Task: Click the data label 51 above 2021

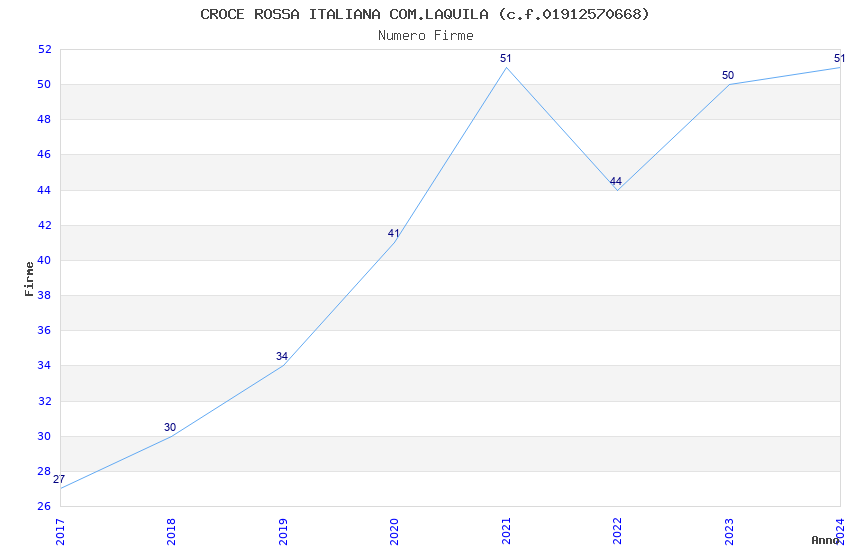Action: [x=506, y=59]
